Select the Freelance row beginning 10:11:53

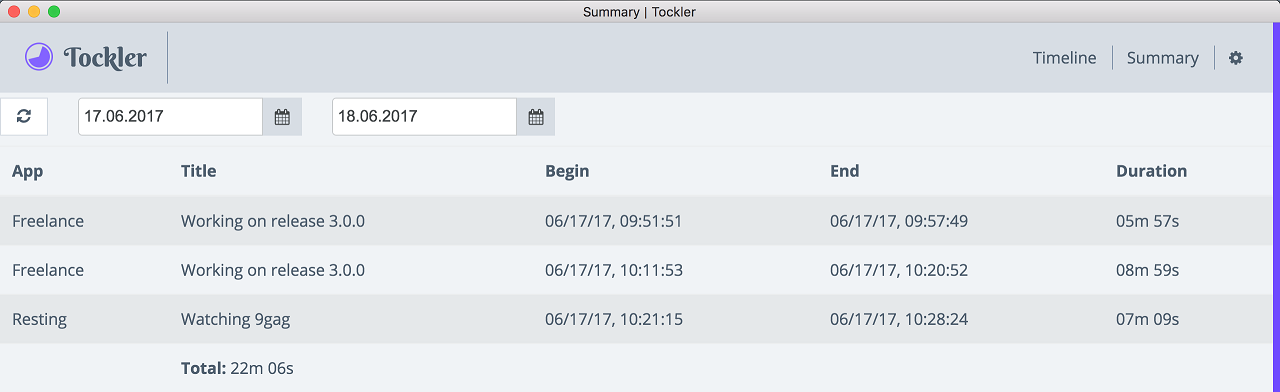(x=636, y=270)
